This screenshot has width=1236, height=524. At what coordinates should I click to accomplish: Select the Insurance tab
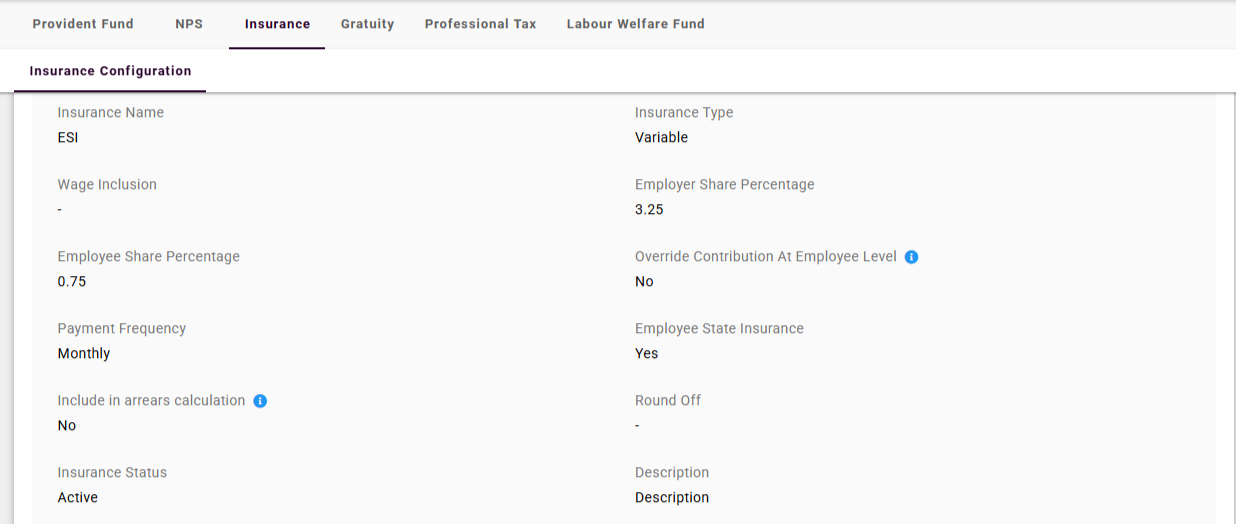click(277, 24)
